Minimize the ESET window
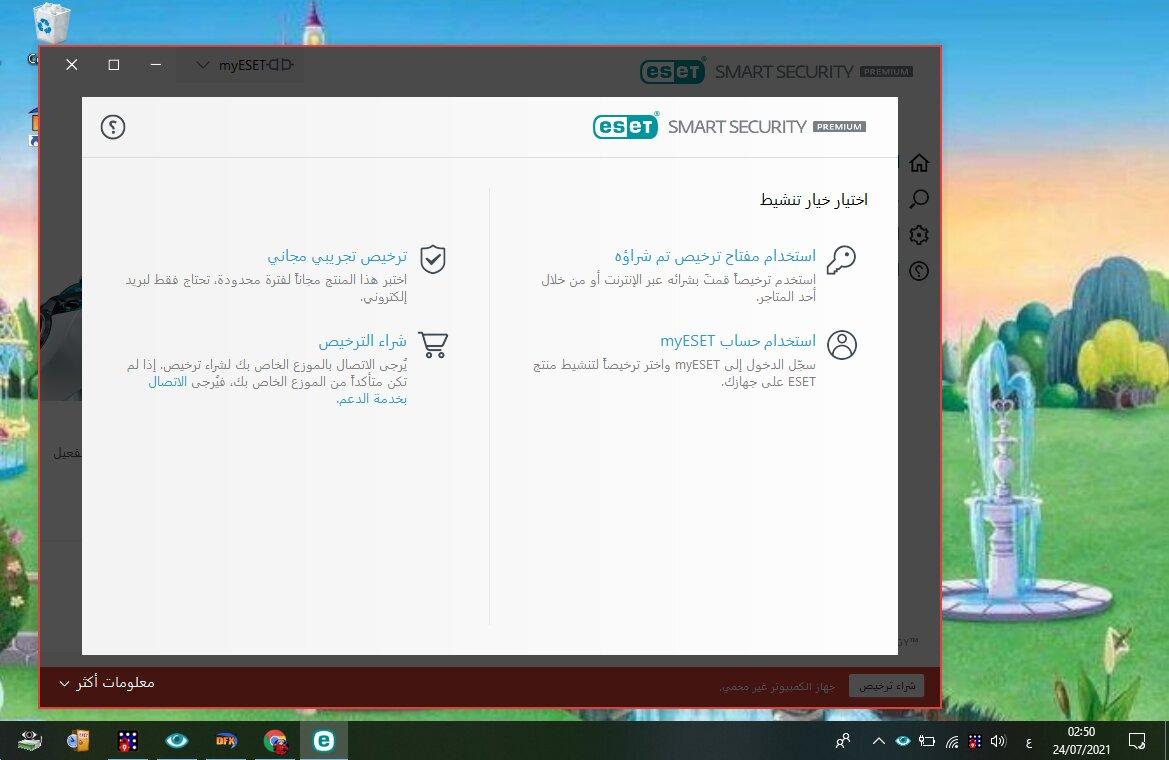Image resolution: width=1169 pixels, height=760 pixels. [155, 65]
